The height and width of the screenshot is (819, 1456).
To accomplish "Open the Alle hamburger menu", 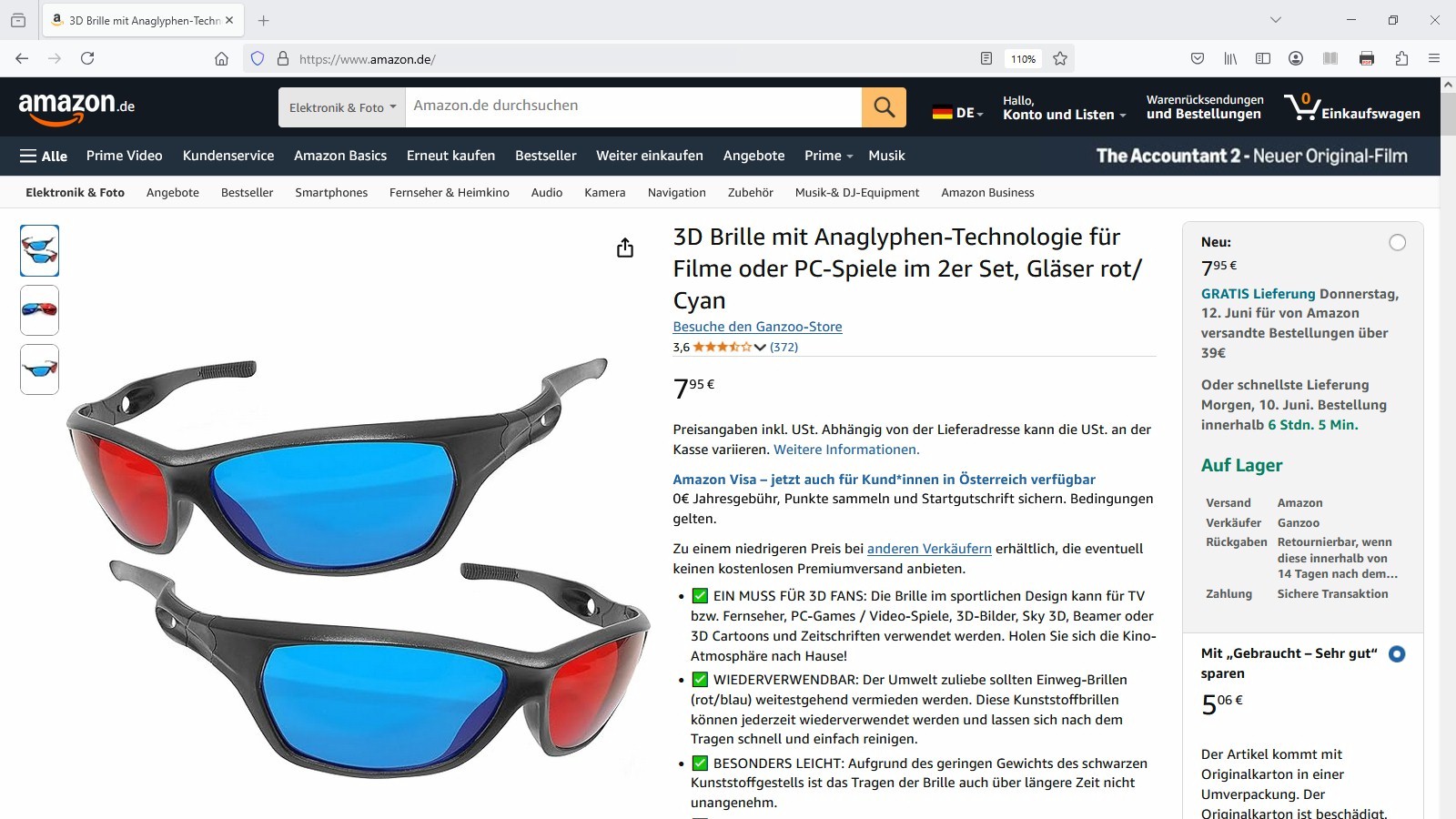I will tap(44, 156).
